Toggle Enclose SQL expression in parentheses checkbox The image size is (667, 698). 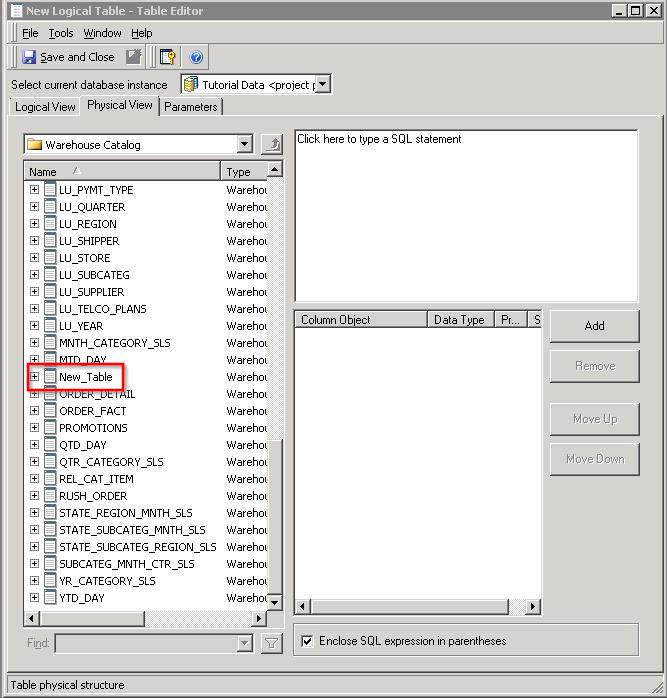tap(307, 641)
